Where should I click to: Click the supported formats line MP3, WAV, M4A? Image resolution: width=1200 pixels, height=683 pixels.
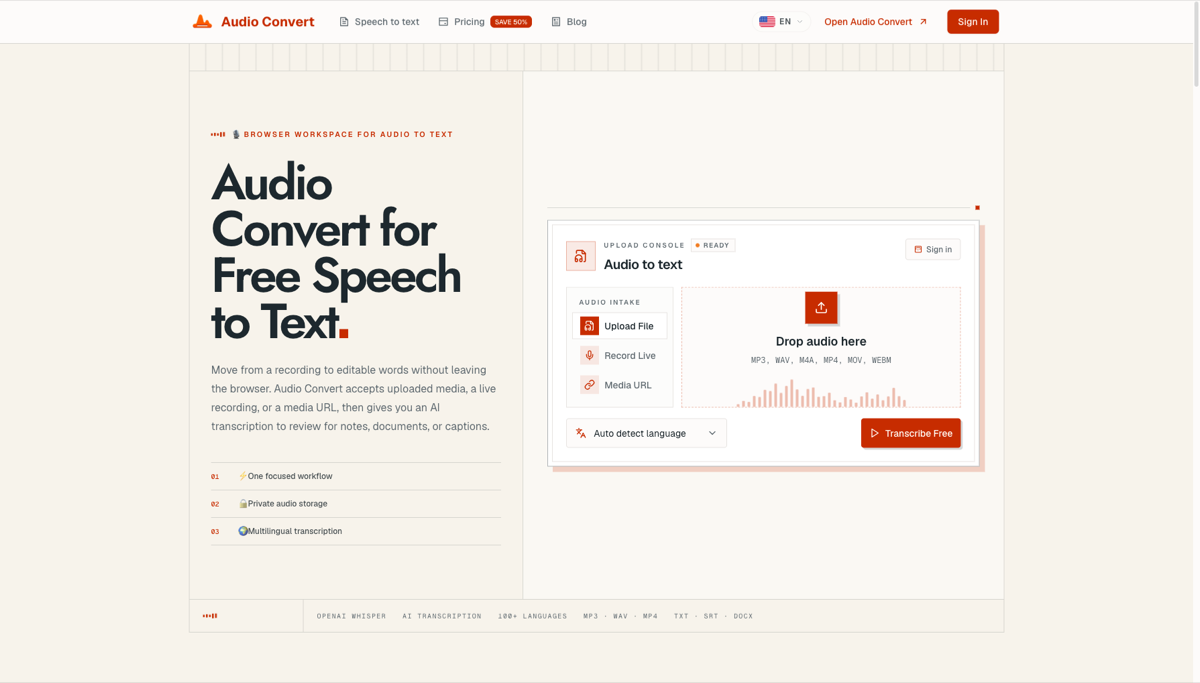click(821, 360)
